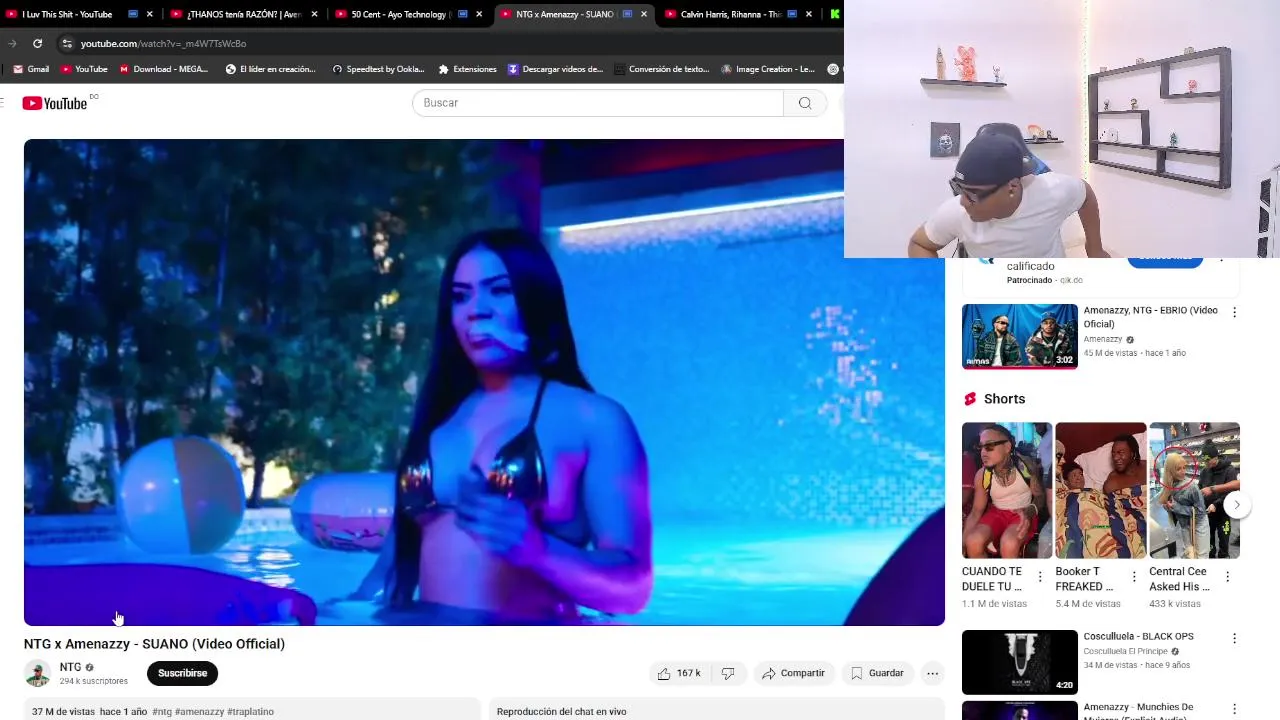Click the video player
This screenshot has width=1280, height=720.
tap(484, 382)
